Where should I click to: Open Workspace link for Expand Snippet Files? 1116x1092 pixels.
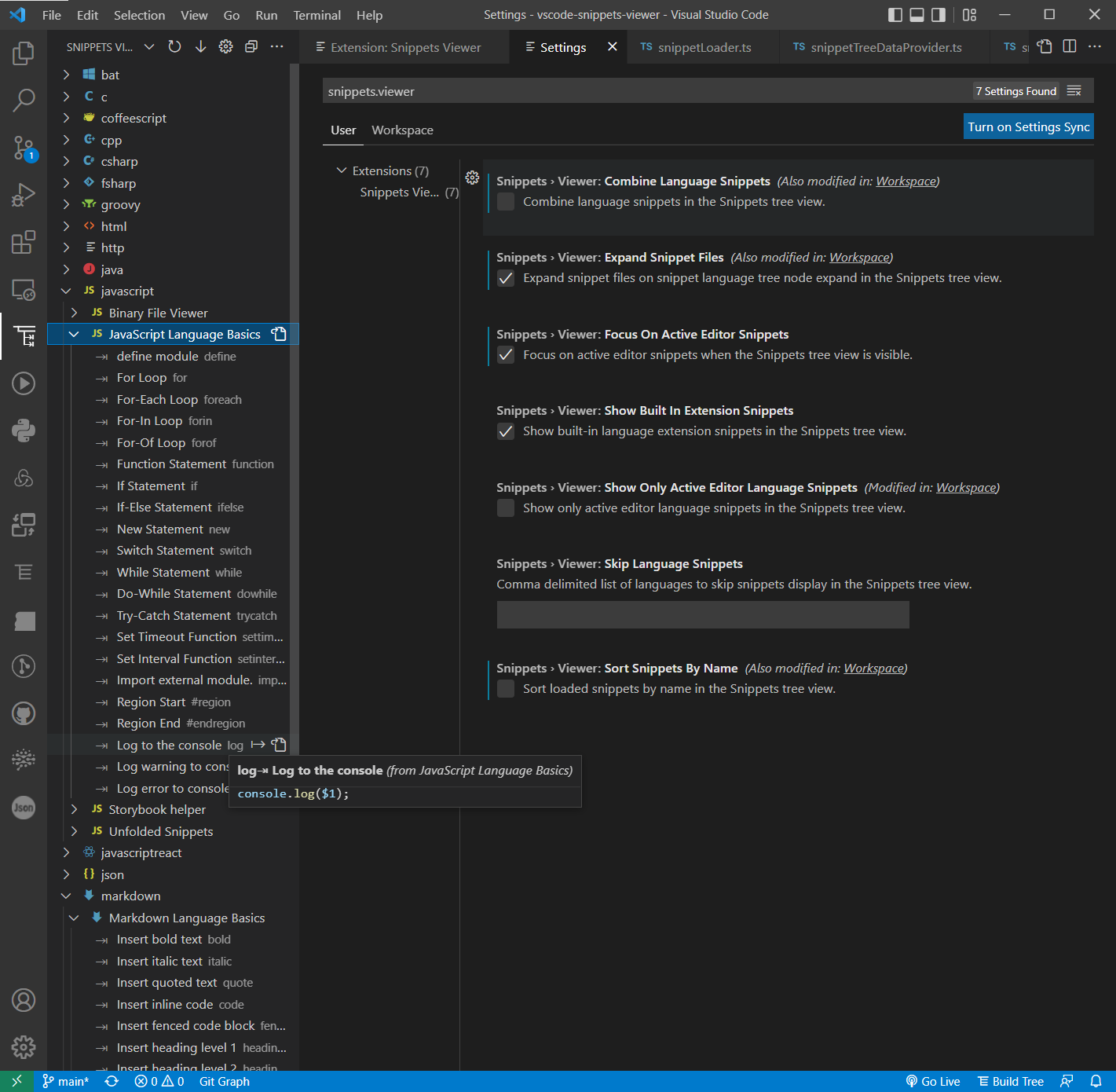pos(859,258)
